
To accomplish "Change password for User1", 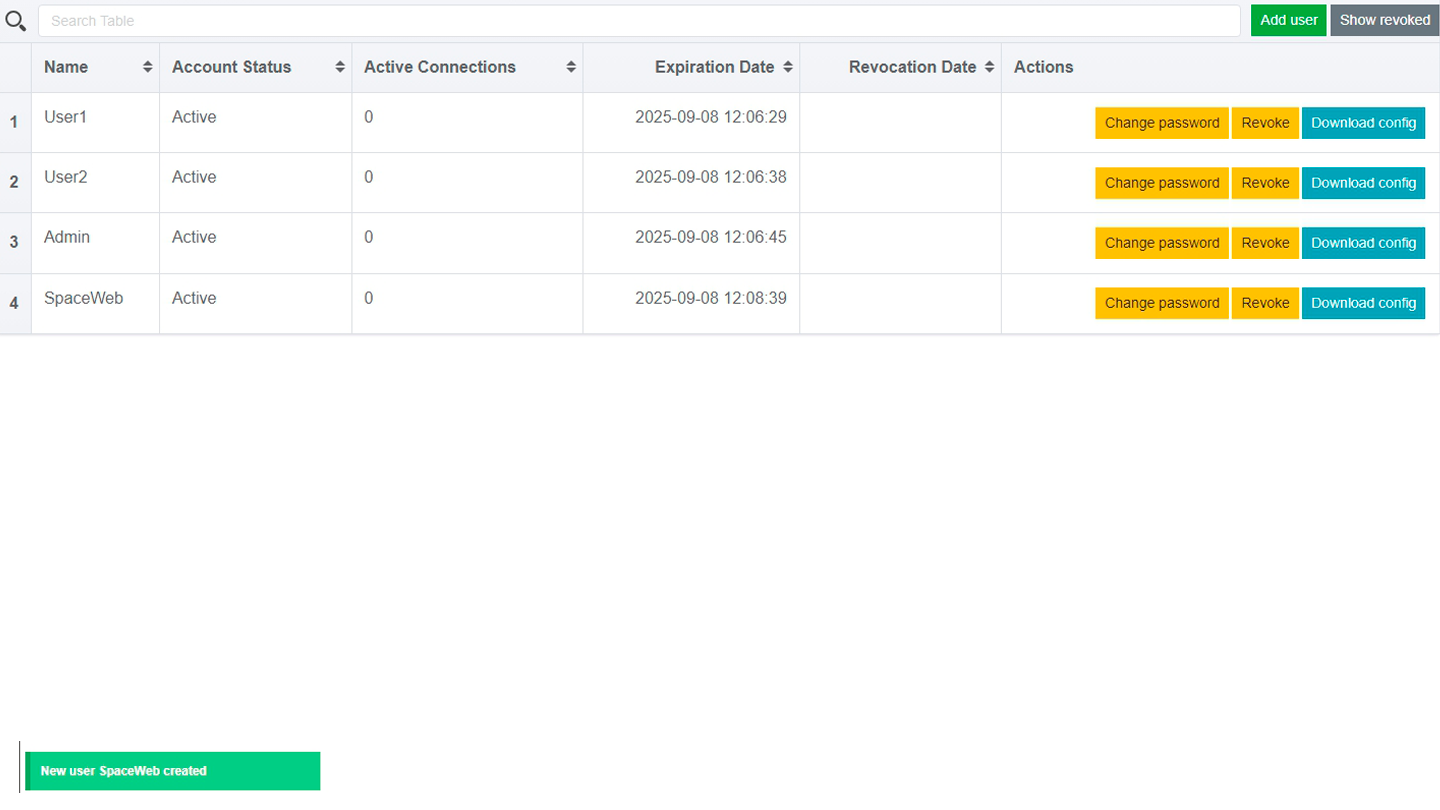I will [1161, 123].
